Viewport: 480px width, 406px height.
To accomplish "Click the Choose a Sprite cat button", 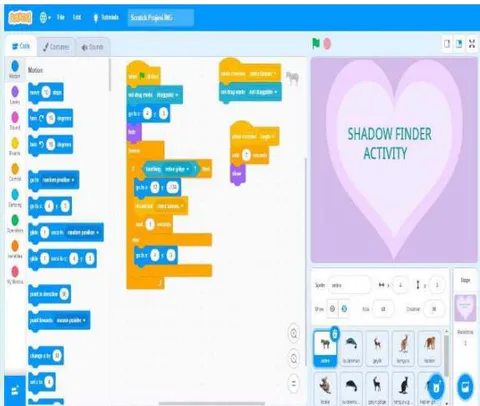I will tap(436, 387).
